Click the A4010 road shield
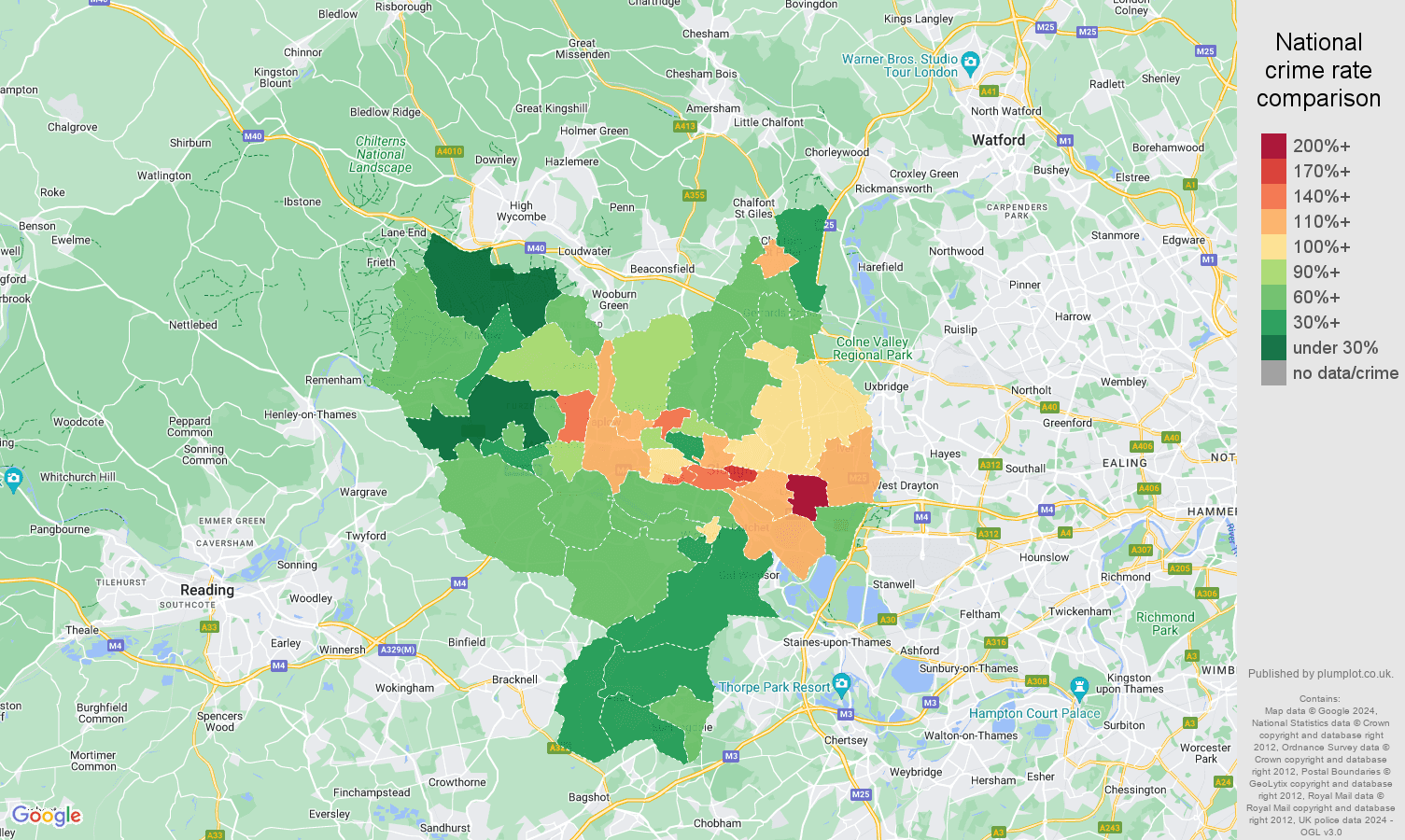This screenshot has width=1405, height=840. point(449,151)
